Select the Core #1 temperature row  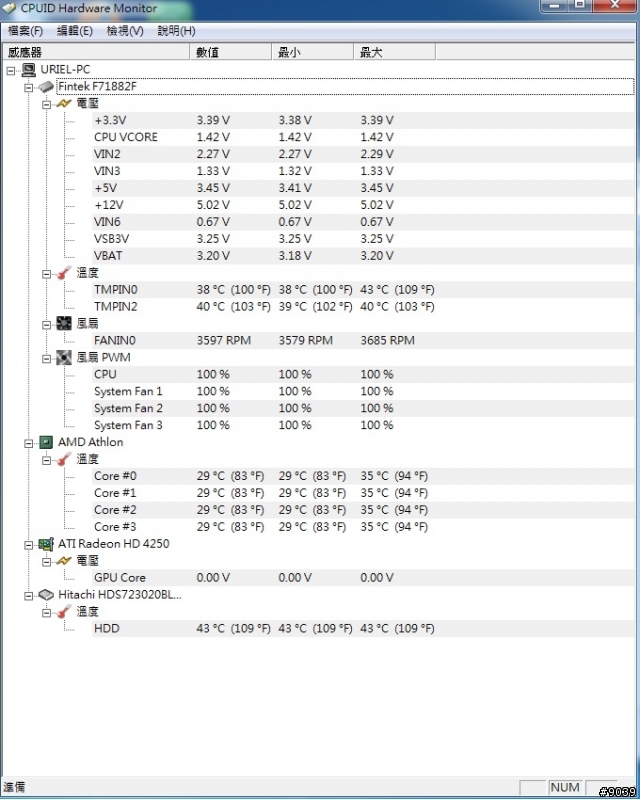(363, 493)
